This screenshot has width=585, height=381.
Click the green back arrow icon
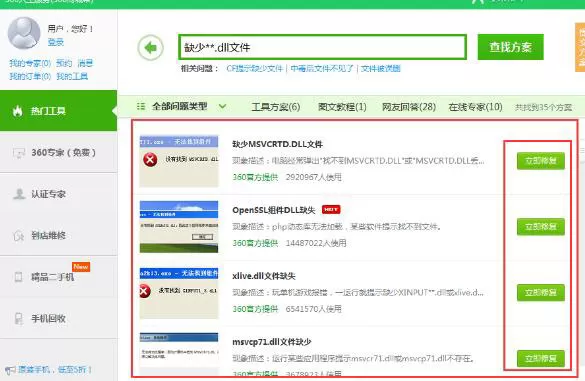150,47
